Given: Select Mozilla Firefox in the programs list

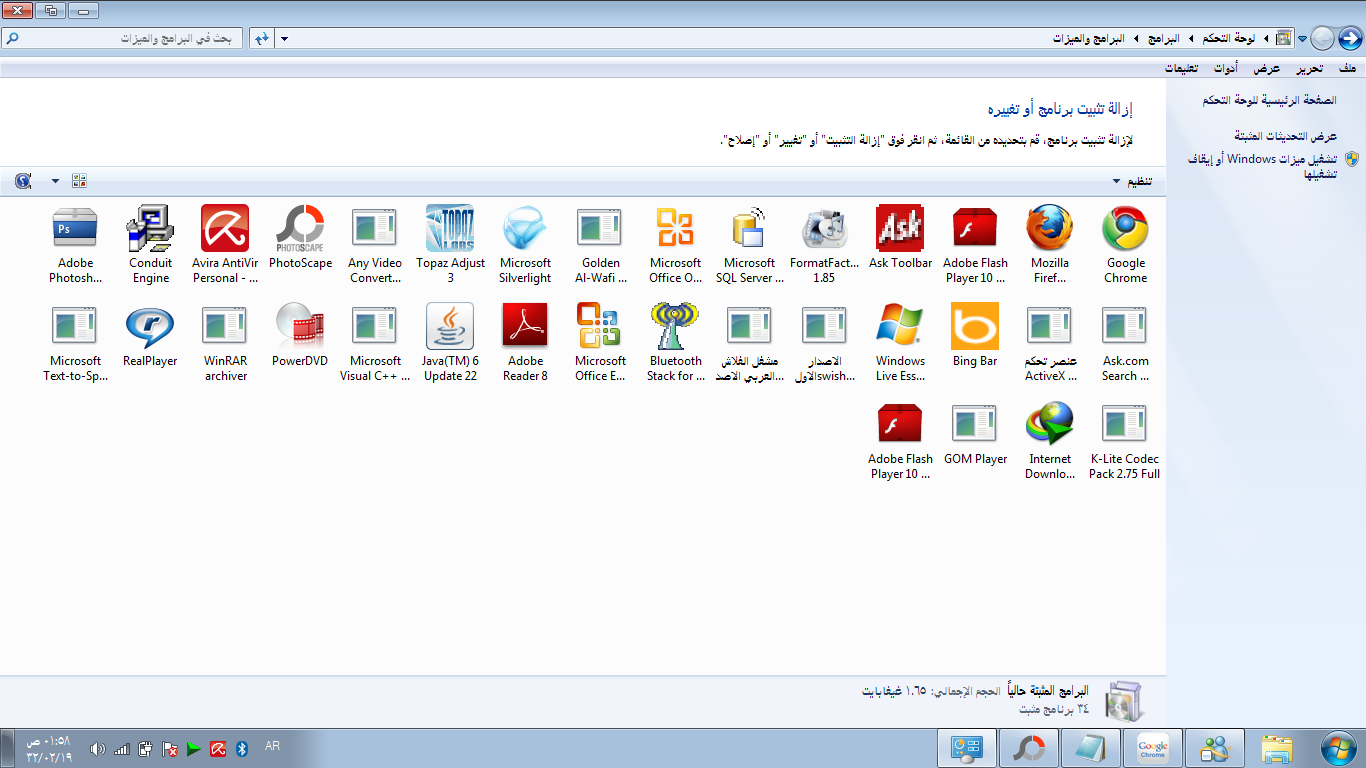Looking at the screenshot, I should [x=1050, y=229].
